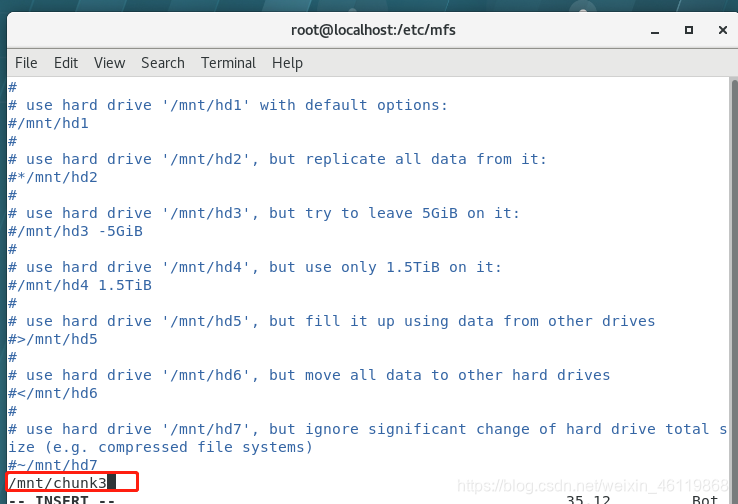Click the line '#</mnt/hd6'
Image resolution: width=738 pixels, height=504 pixels.
pos(53,393)
